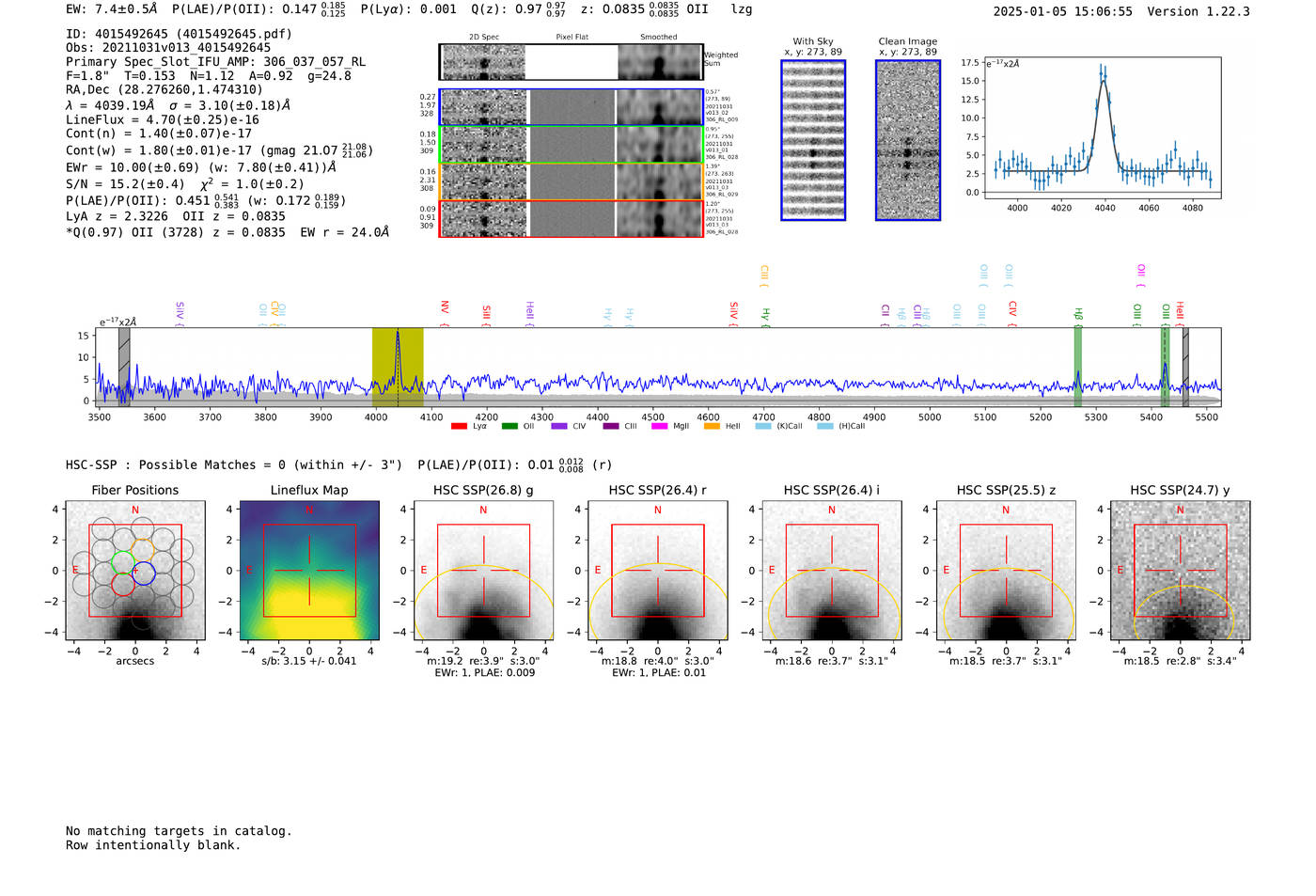
Task: Click the 'Row intentionally blank.' text
Action: pos(153,845)
